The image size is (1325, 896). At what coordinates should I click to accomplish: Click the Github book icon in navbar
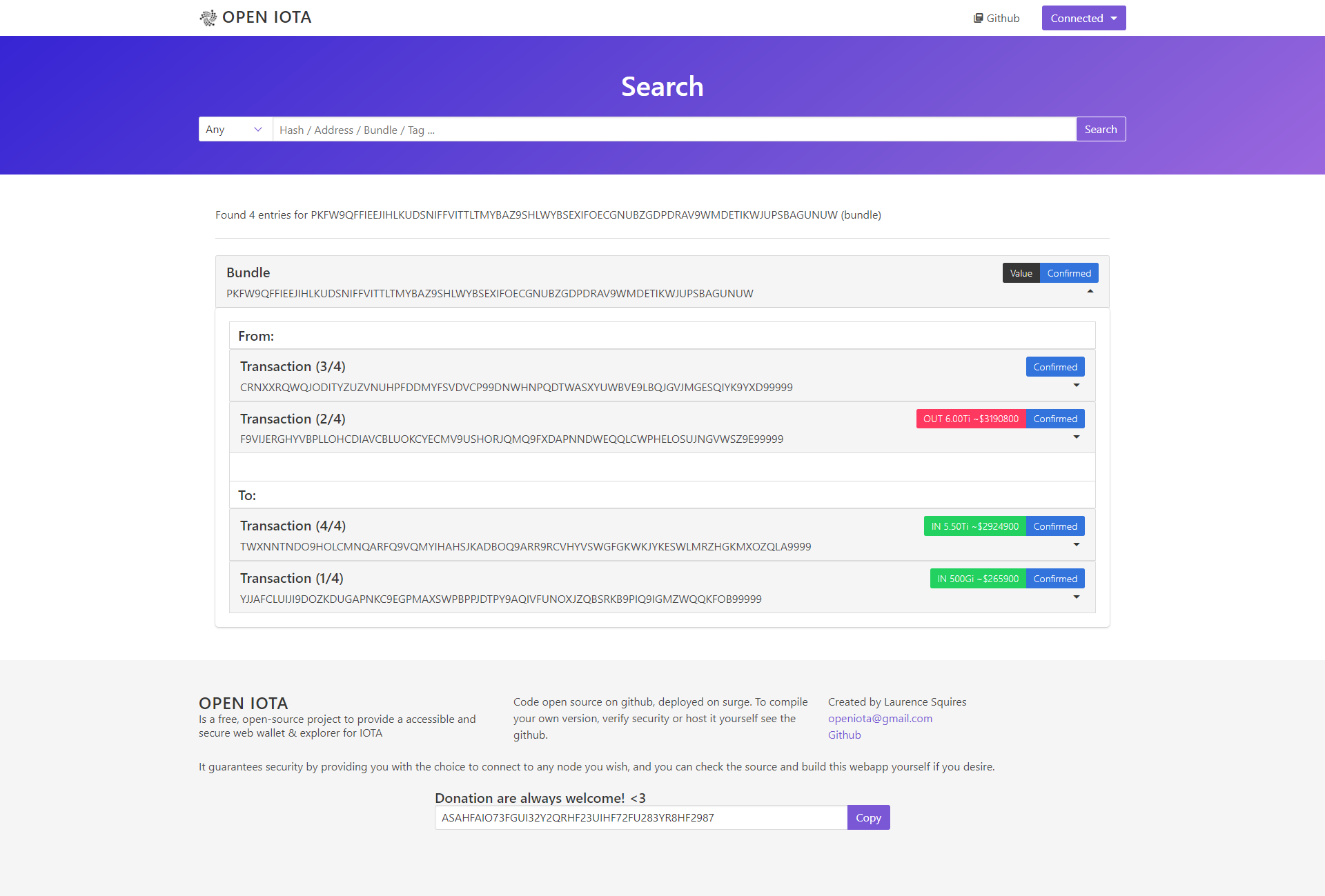click(x=978, y=18)
